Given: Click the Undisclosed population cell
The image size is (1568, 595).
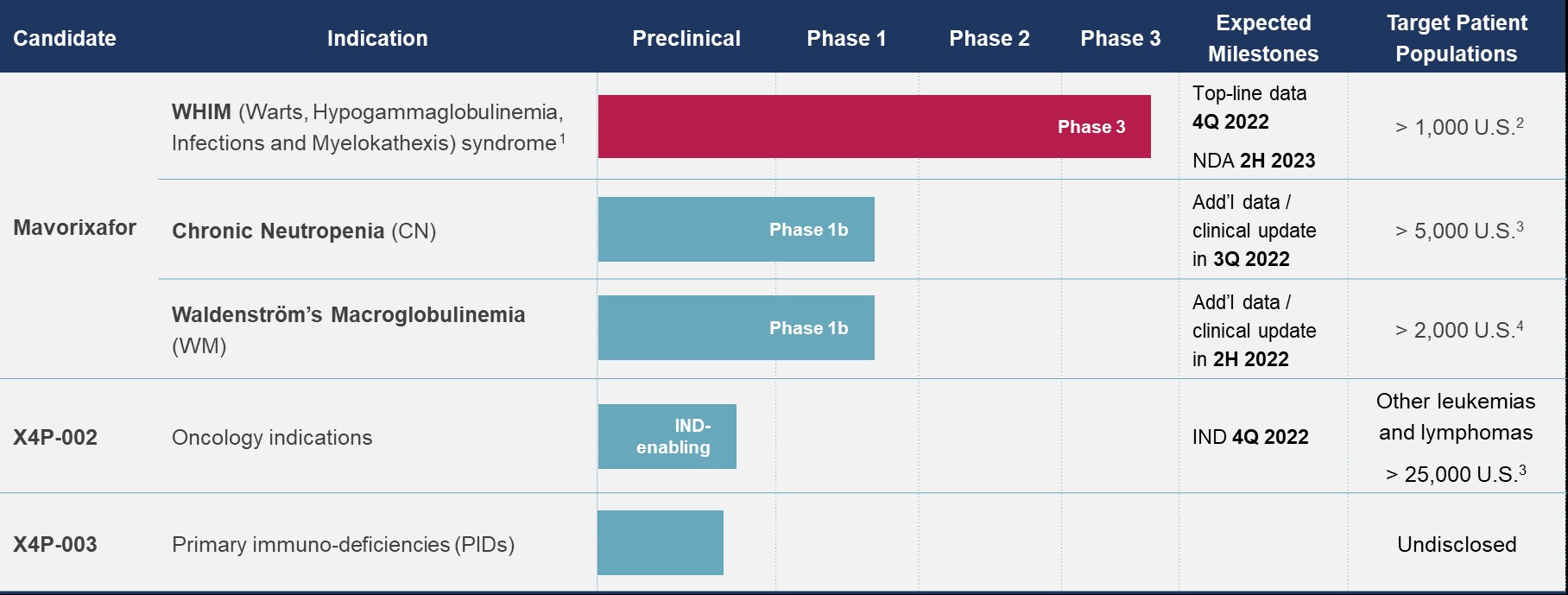Looking at the screenshot, I should coord(1457,545).
